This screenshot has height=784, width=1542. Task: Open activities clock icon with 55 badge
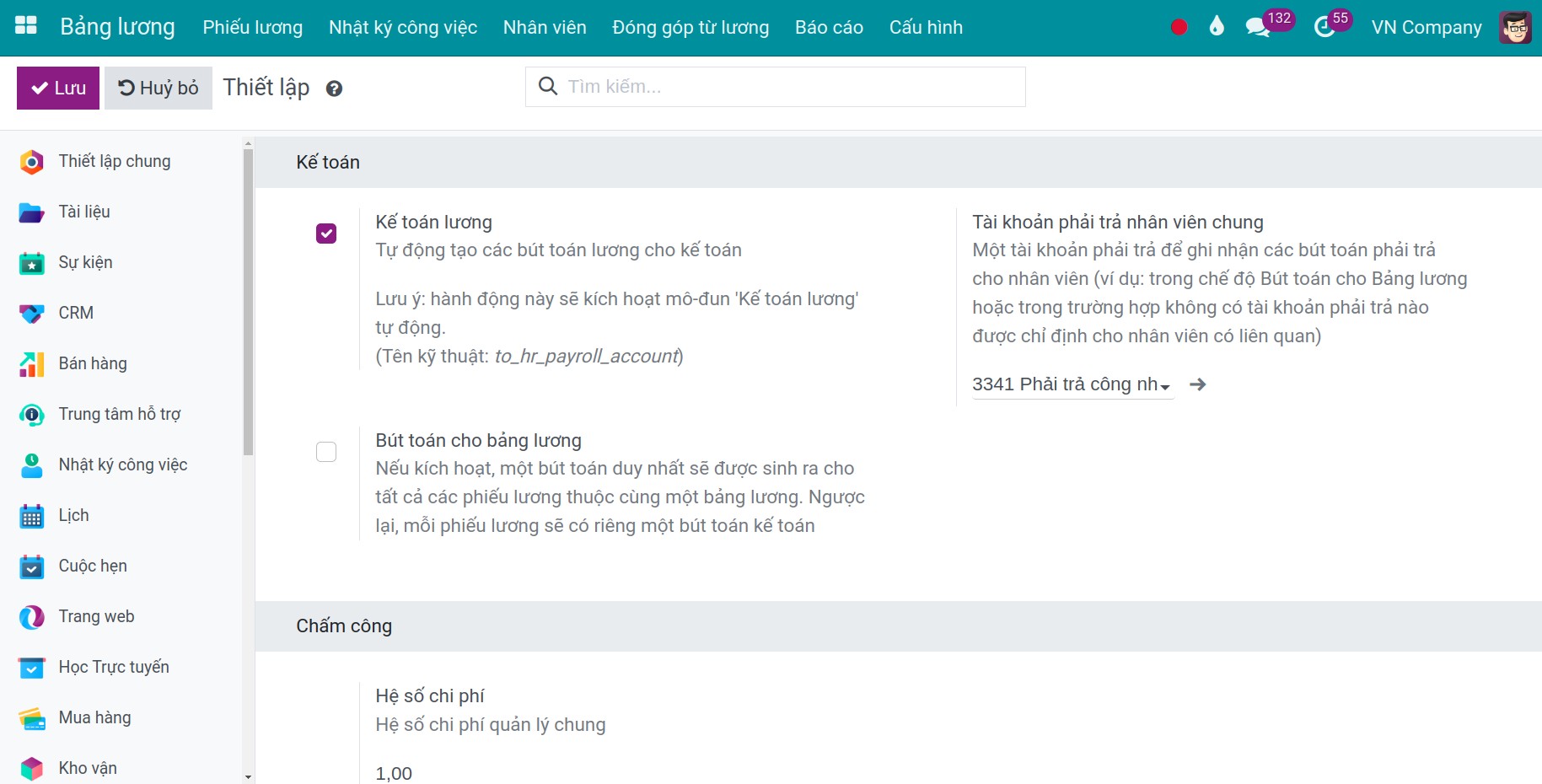[x=1332, y=24]
